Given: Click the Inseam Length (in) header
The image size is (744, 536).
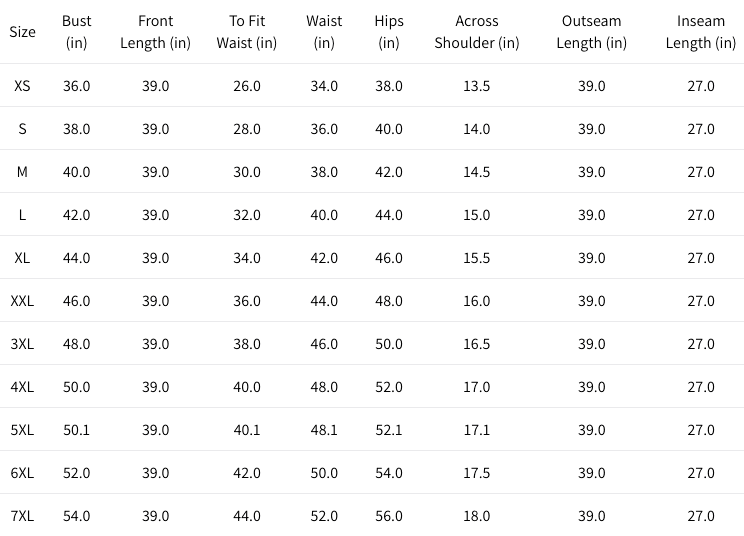Looking at the screenshot, I should [700, 32].
